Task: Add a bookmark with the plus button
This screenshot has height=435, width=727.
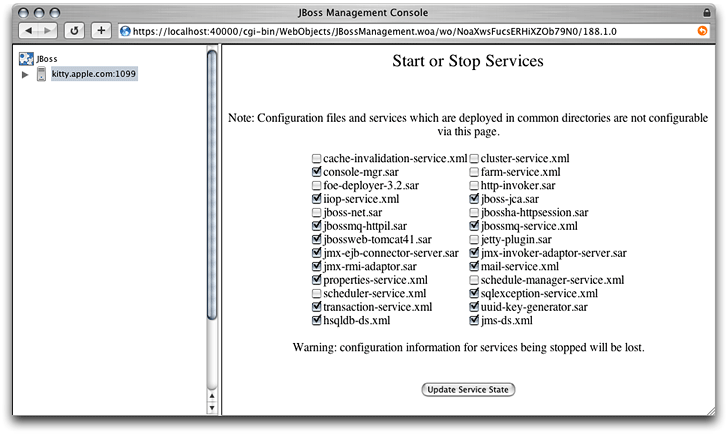Action: click(x=101, y=31)
